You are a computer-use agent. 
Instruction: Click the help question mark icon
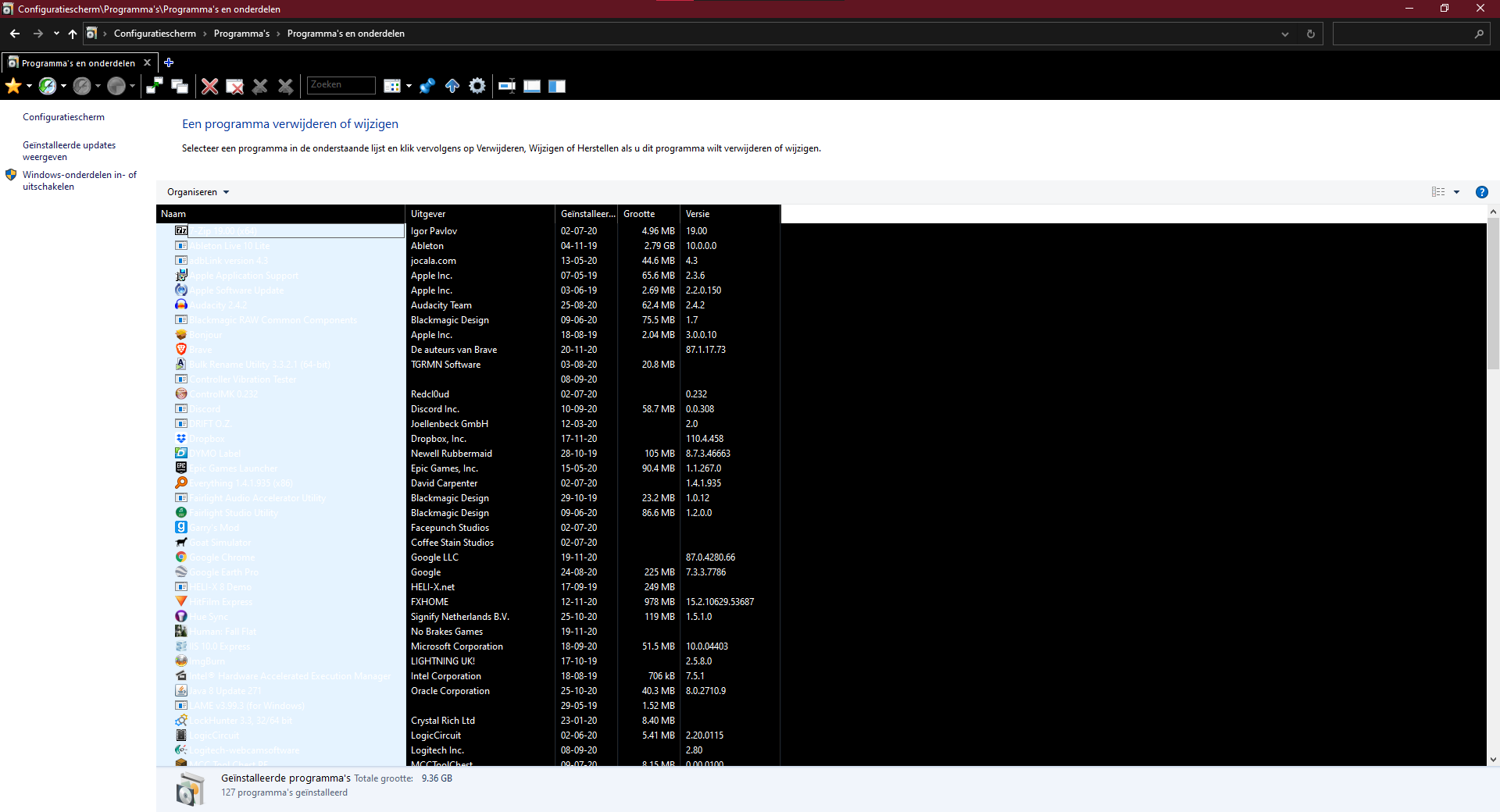coord(1481,192)
